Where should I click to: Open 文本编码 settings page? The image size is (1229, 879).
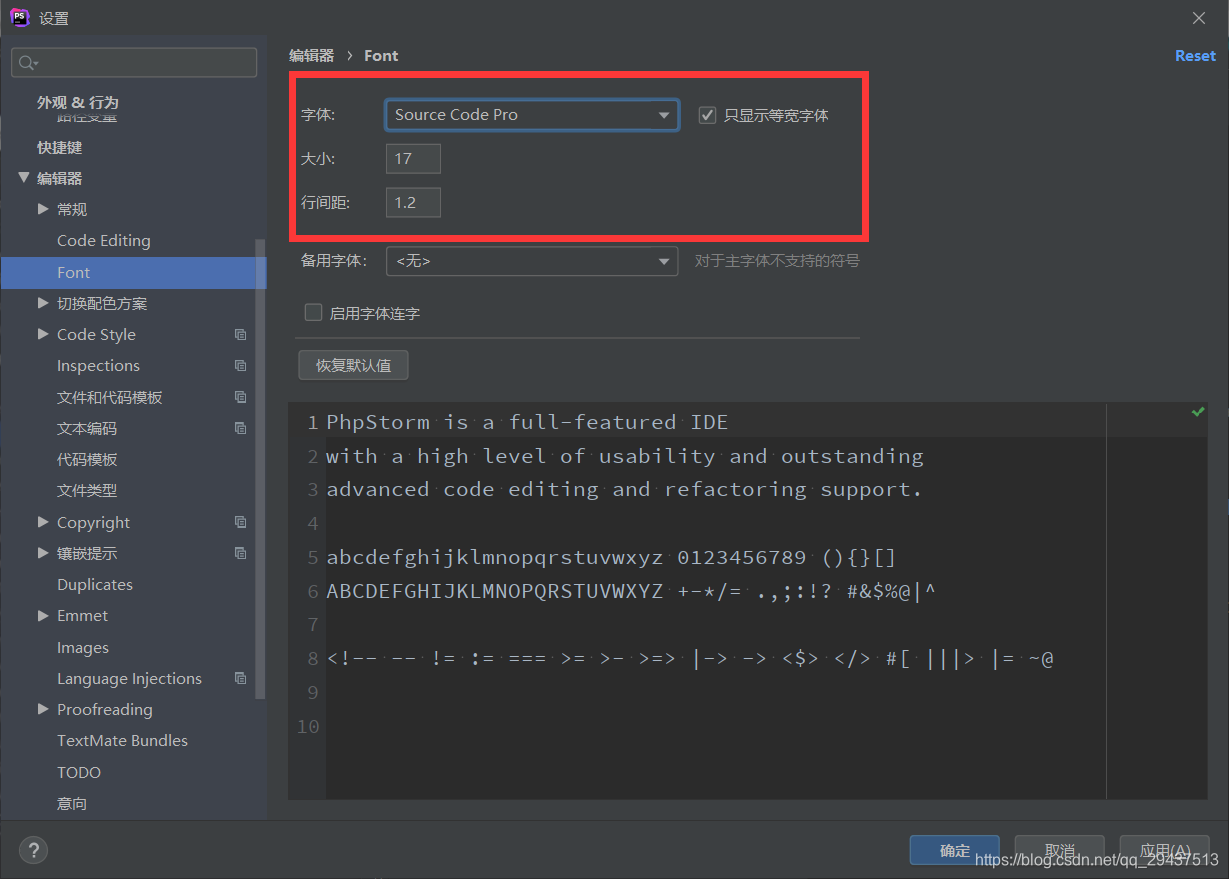(x=87, y=428)
